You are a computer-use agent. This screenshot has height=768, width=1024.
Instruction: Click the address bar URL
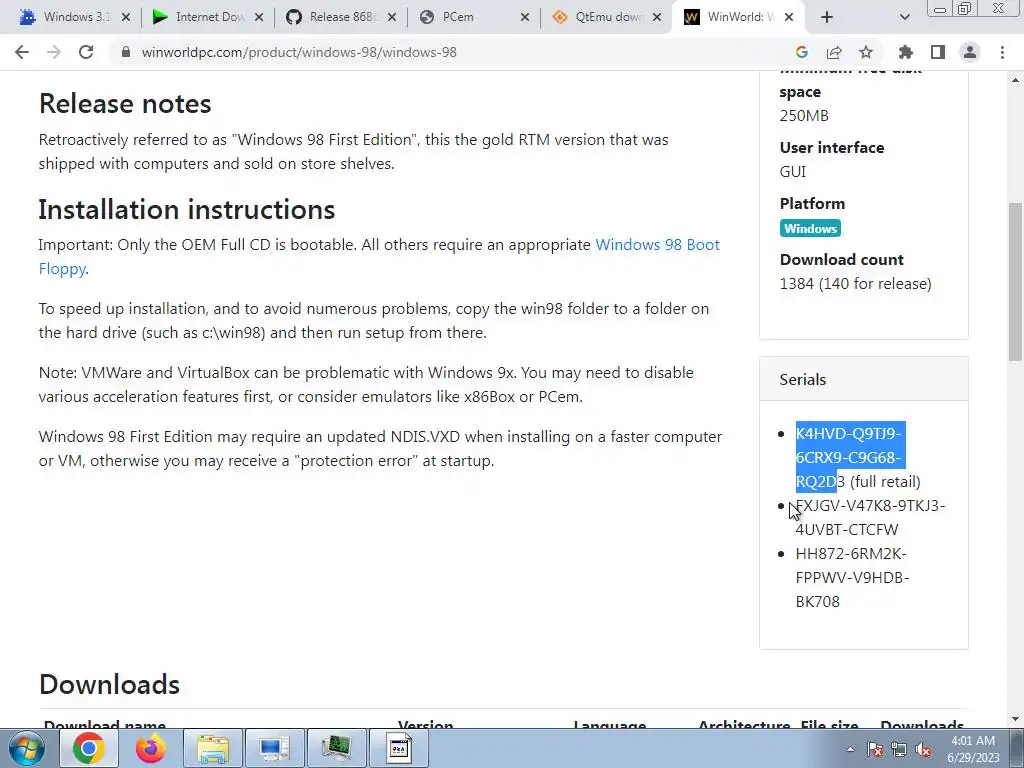click(299, 52)
